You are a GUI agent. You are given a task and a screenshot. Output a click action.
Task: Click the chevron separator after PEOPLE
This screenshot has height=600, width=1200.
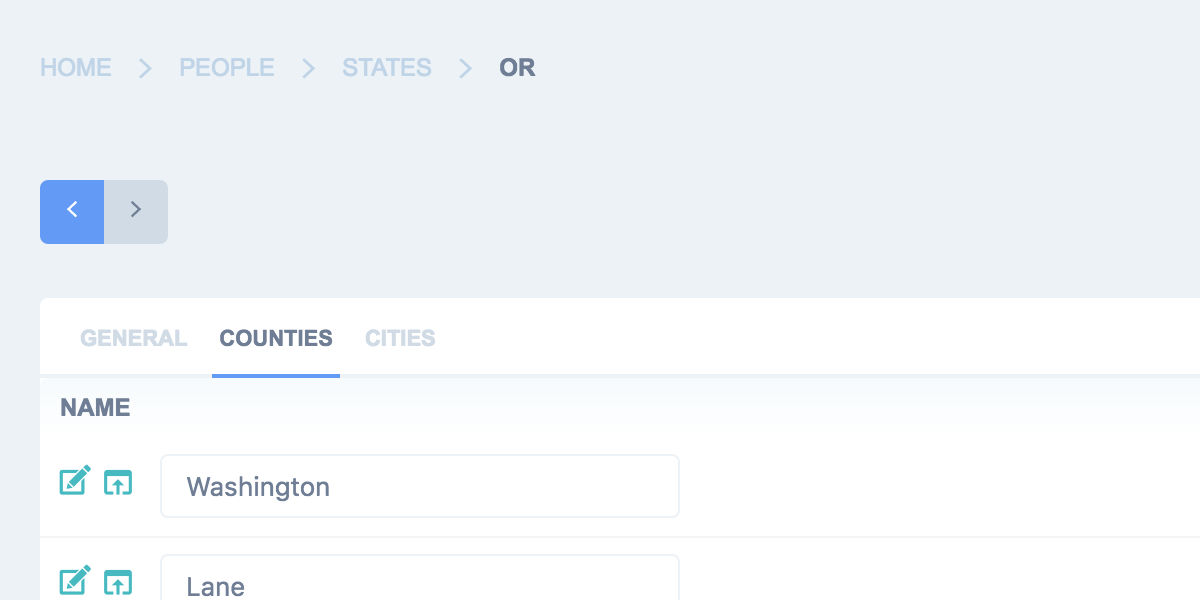[x=308, y=68]
